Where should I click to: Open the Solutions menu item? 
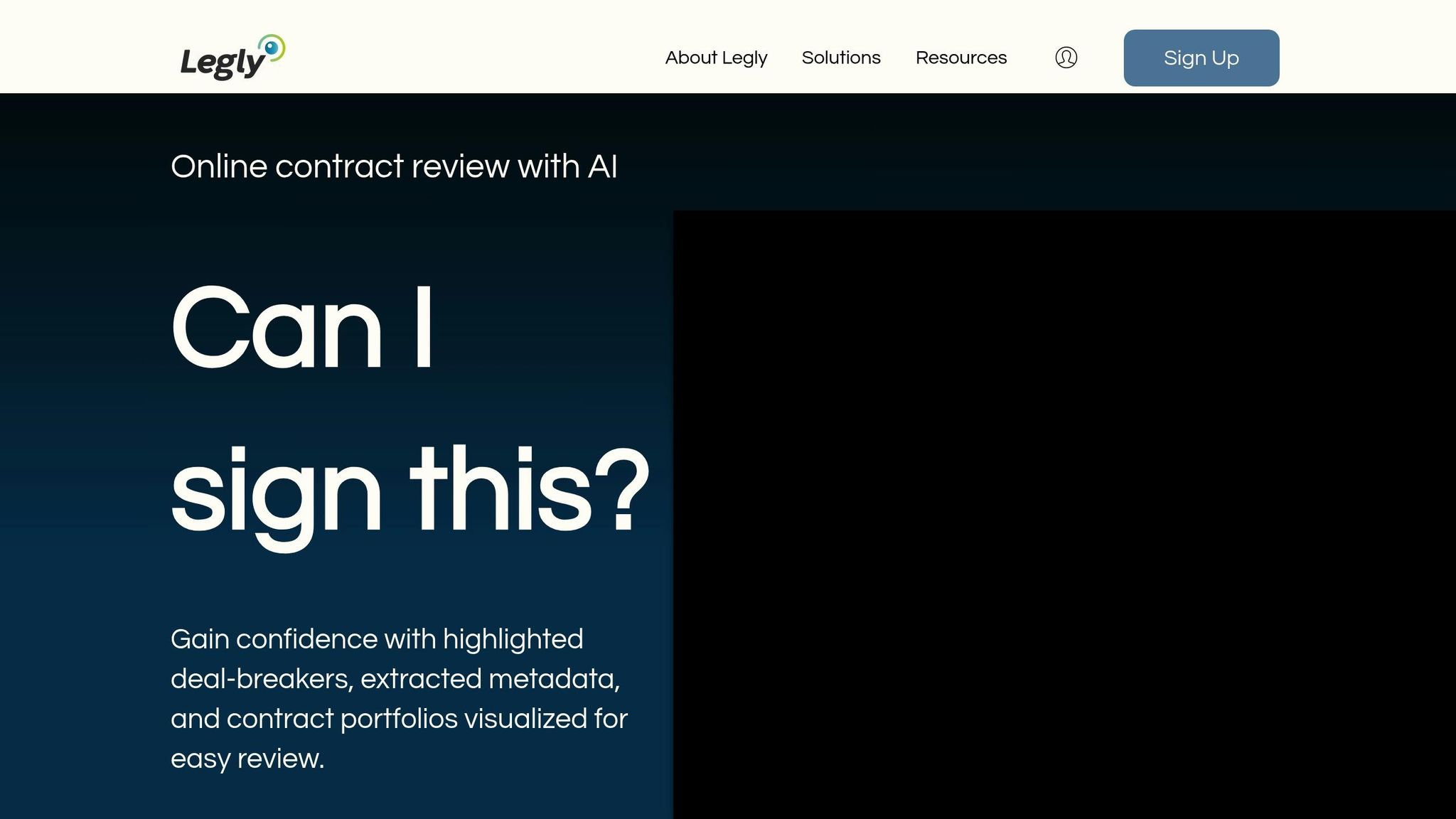pos(841,58)
